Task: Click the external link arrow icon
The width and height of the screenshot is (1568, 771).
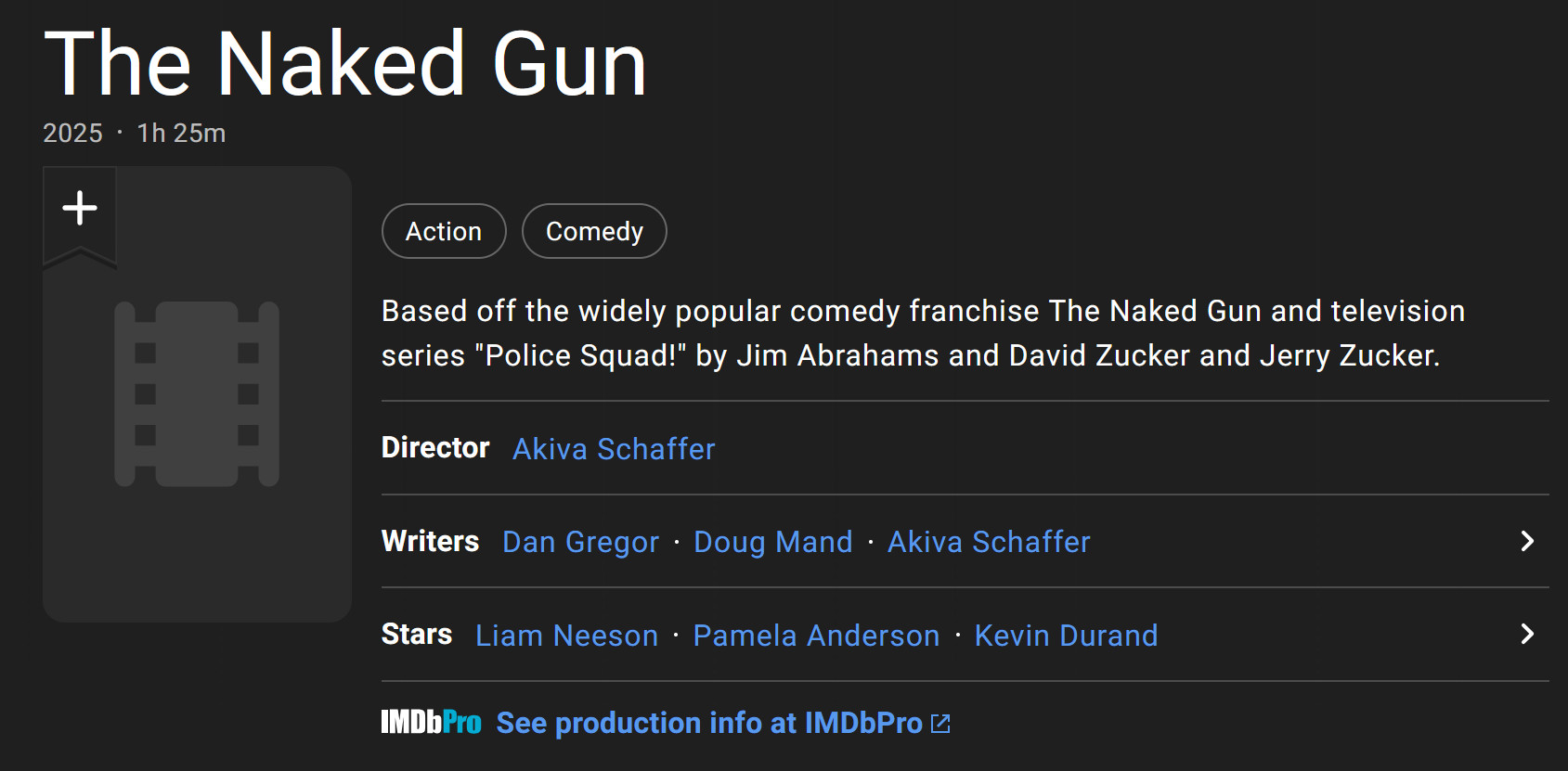Action: click(940, 724)
